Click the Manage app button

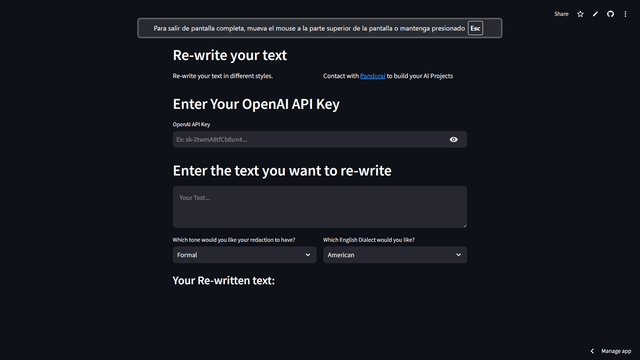611,351
